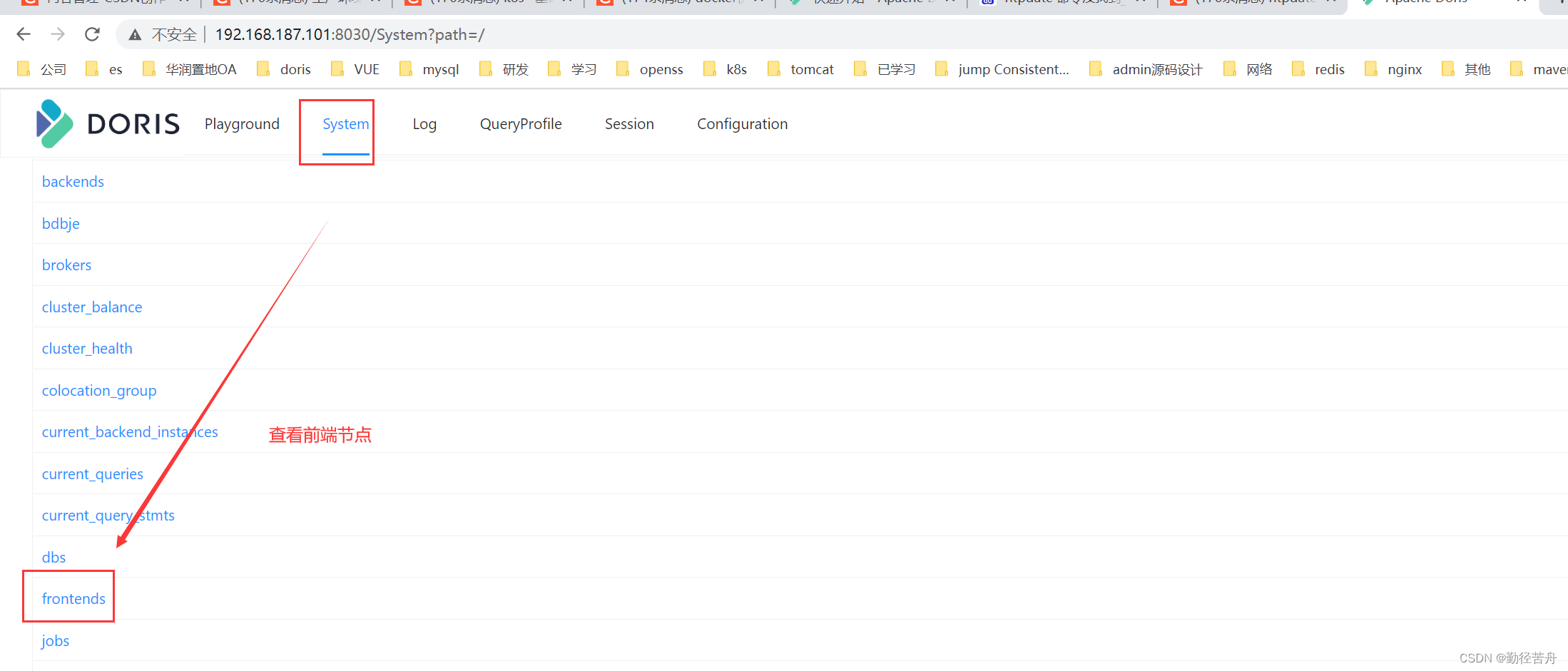View the frontends link
This screenshot has height=671, width=1568.
click(x=73, y=599)
